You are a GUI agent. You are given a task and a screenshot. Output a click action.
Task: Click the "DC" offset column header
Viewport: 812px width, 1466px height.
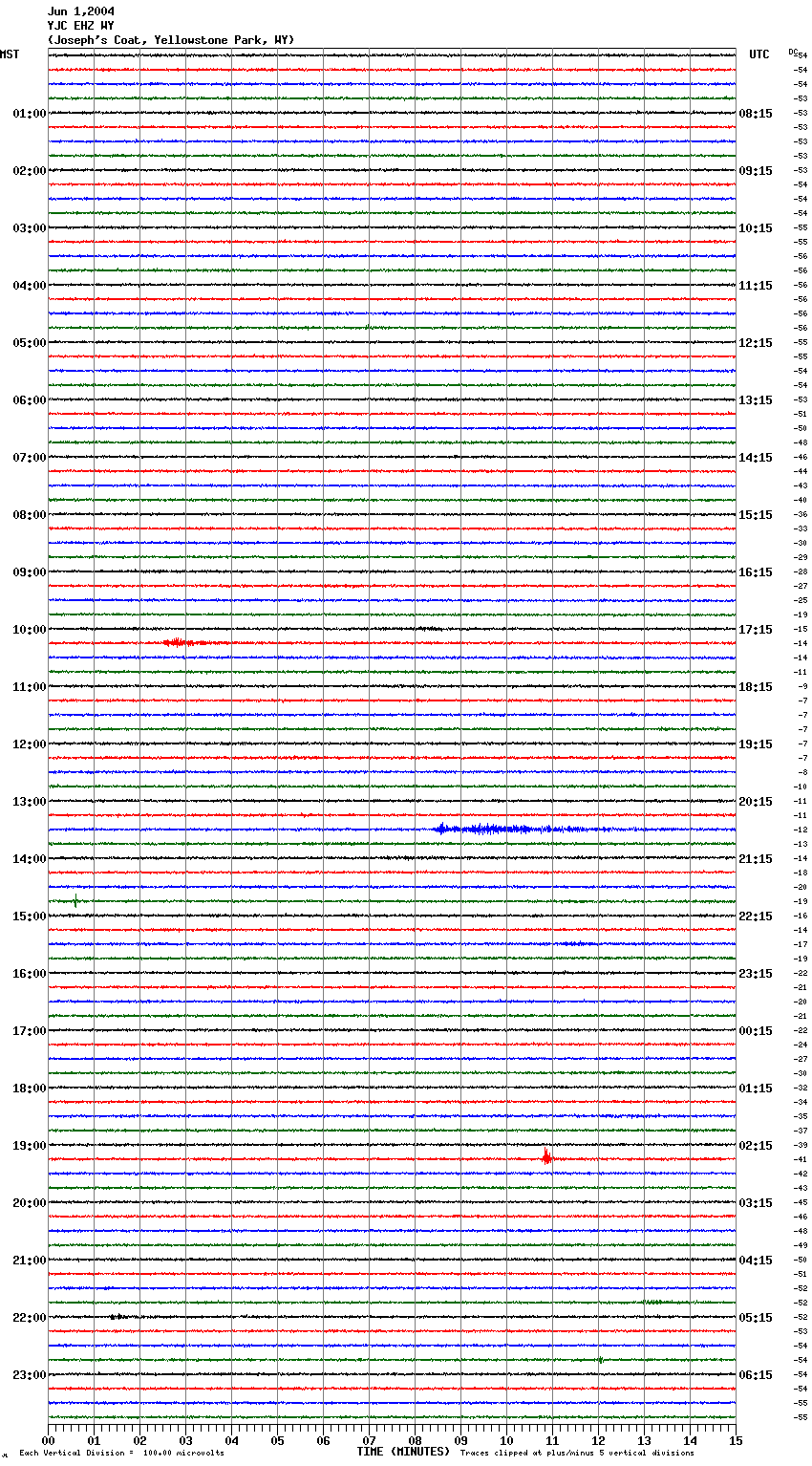(793, 52)
